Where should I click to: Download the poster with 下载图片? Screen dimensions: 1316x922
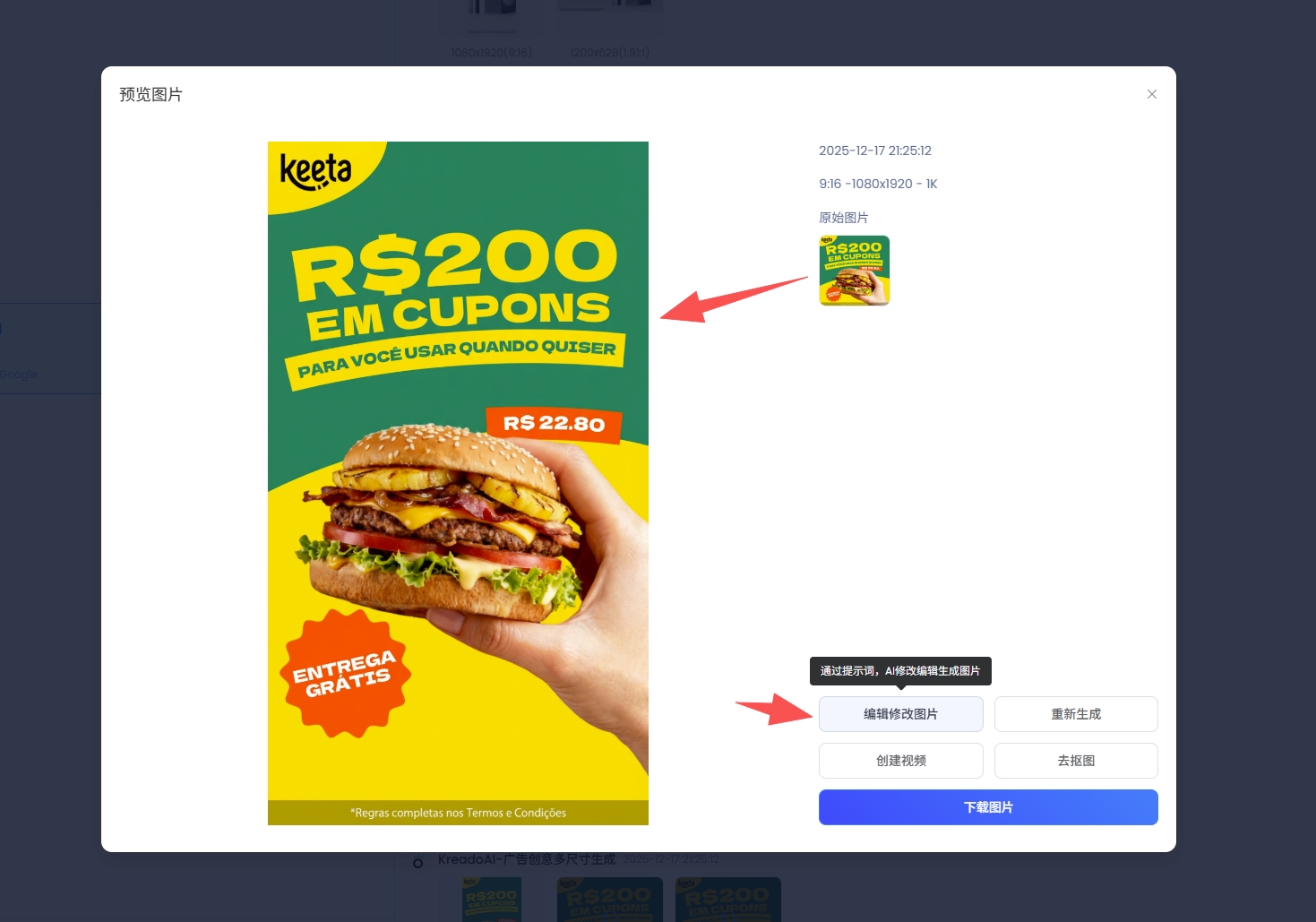(988, 807)
